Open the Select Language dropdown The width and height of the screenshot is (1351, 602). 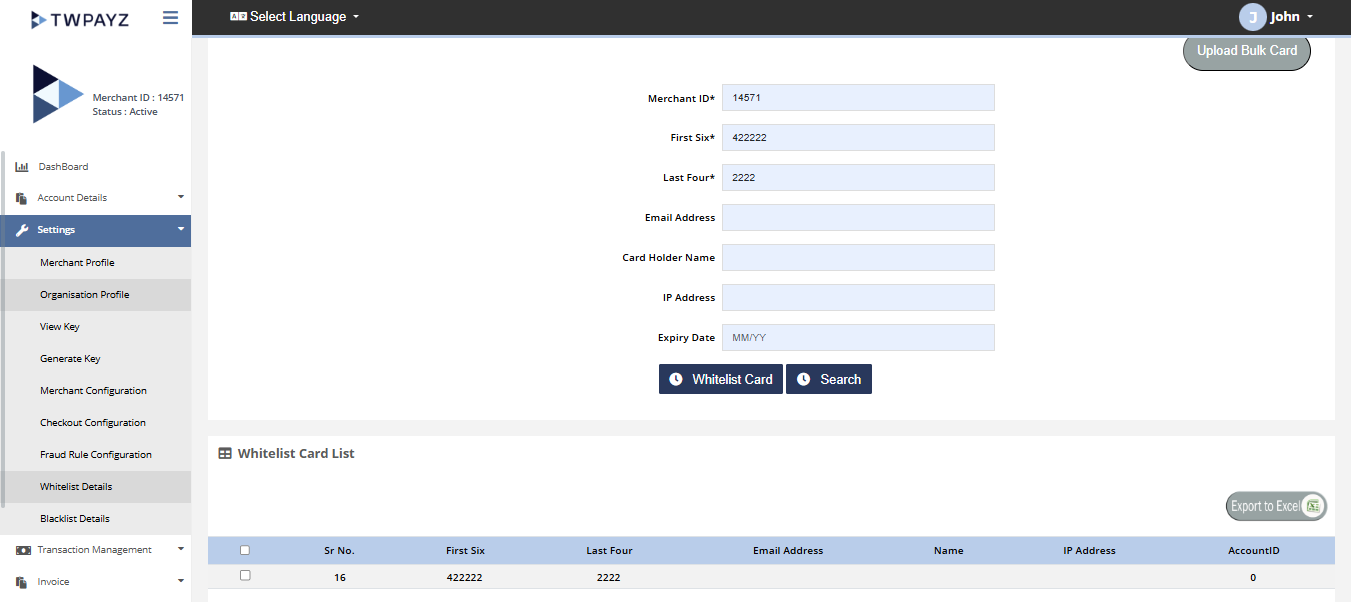pyautogui.click(x=295, y=17)
